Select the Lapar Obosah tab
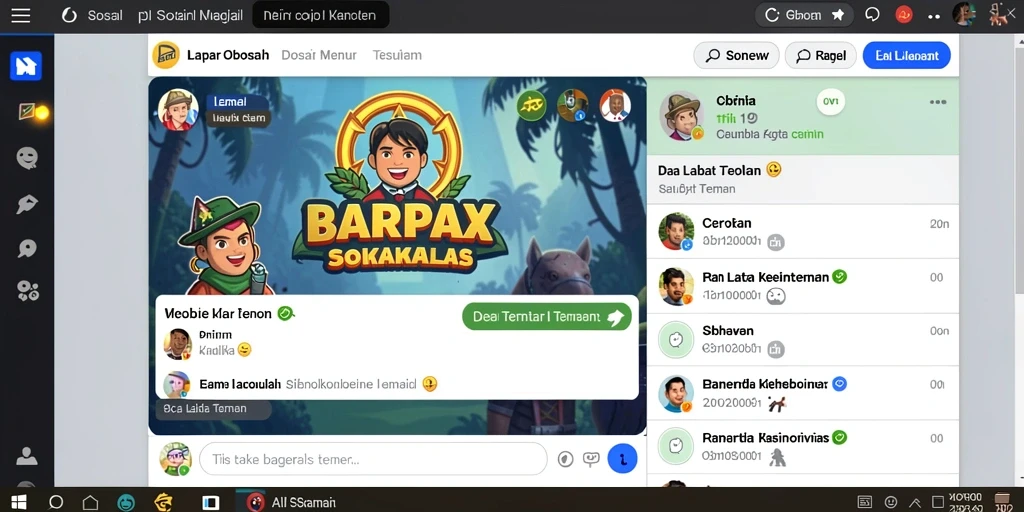This screenshot has width=1024, height=512. tap(228, 55)
